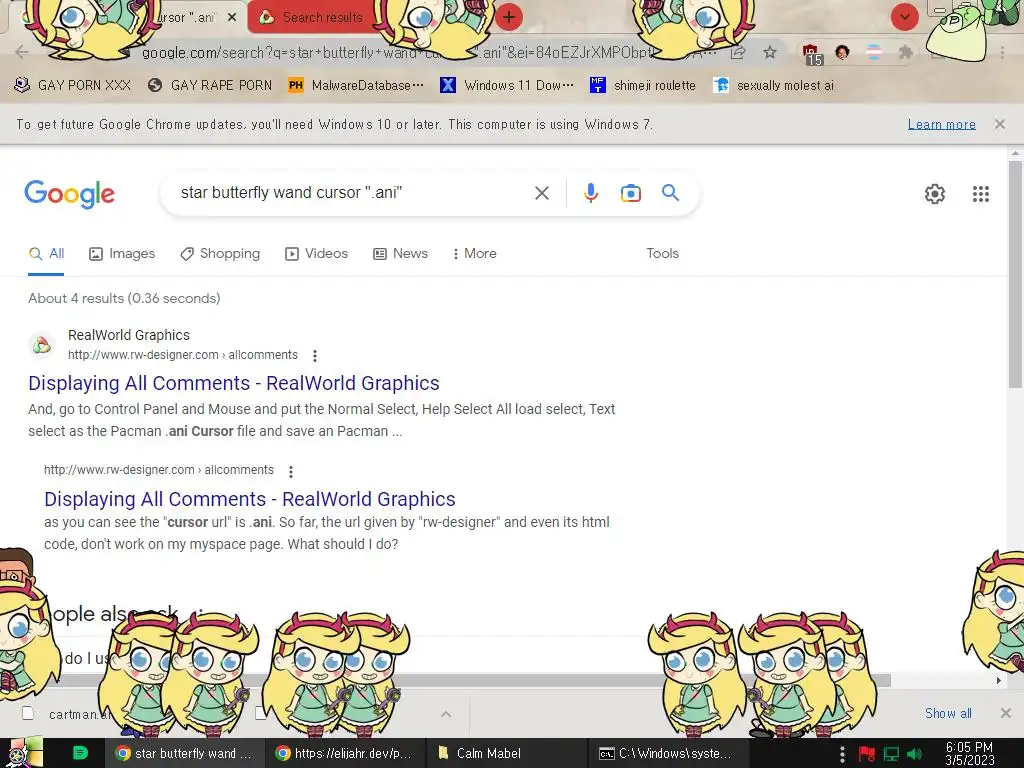Open shimeji roulette bookmark
This screenshot has width=1024, height=768.
(x=643, y=85)
